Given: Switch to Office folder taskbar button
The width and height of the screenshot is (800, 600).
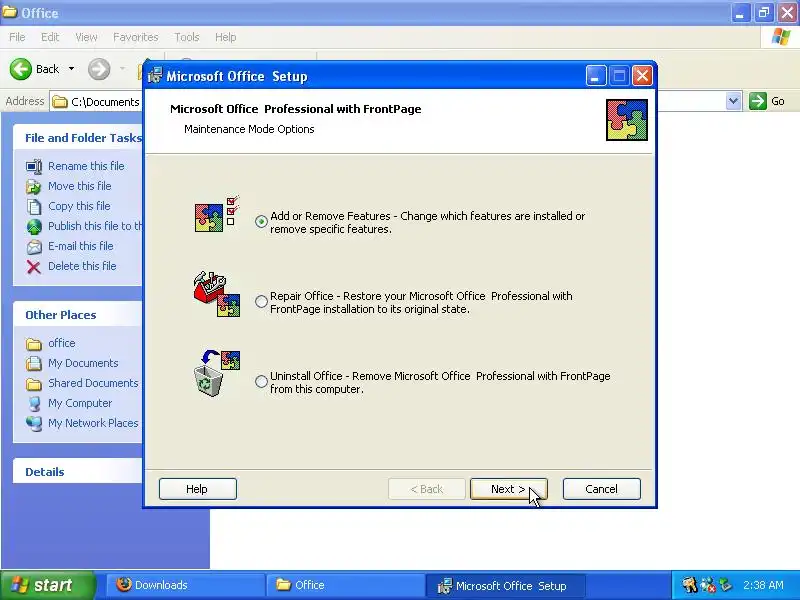Looking at the screenshot, I should 345,585.
